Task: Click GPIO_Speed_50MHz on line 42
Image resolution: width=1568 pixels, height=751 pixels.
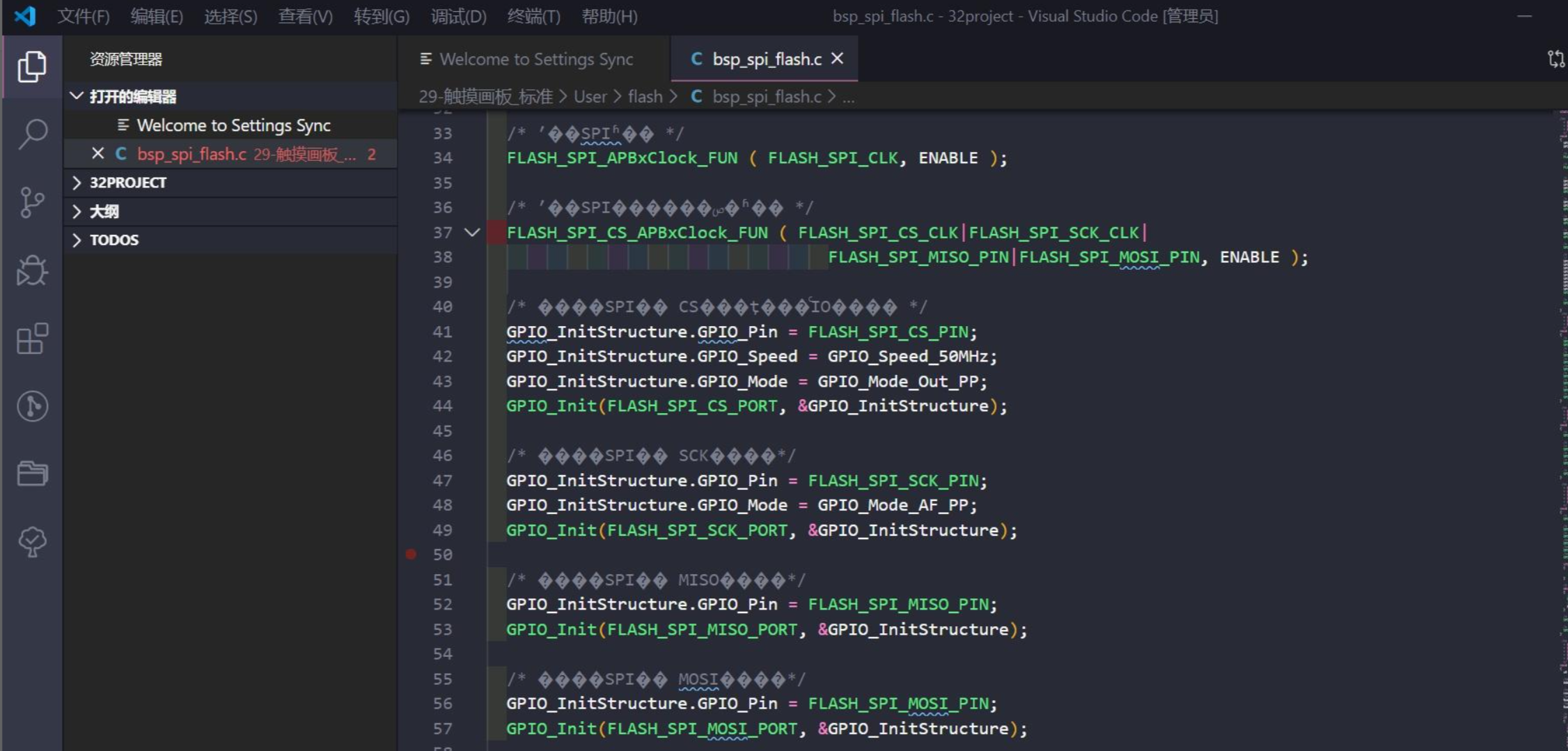Action: coord(907,356)
